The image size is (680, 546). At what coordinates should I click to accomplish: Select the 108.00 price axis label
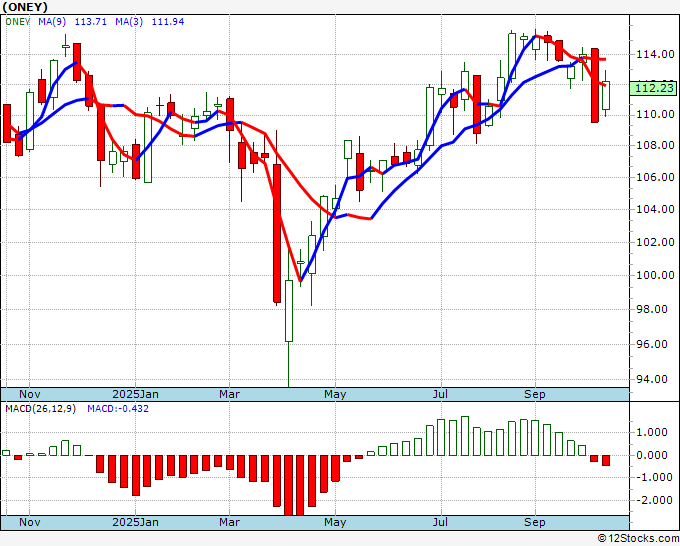[655, 145]
